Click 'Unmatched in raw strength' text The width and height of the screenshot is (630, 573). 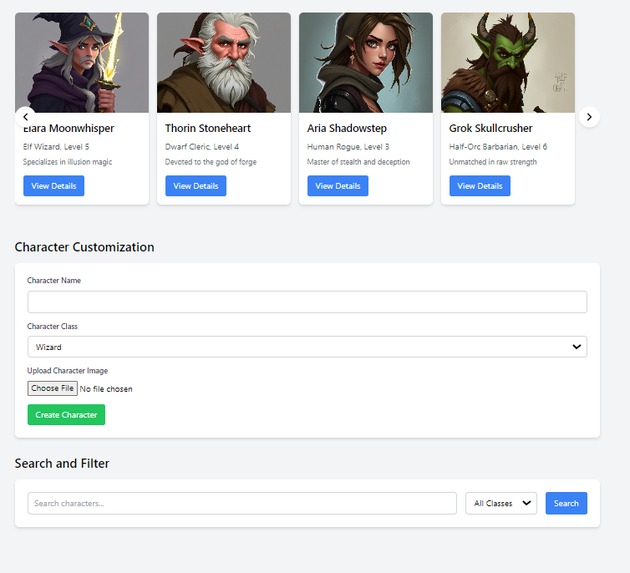(493, 162)
